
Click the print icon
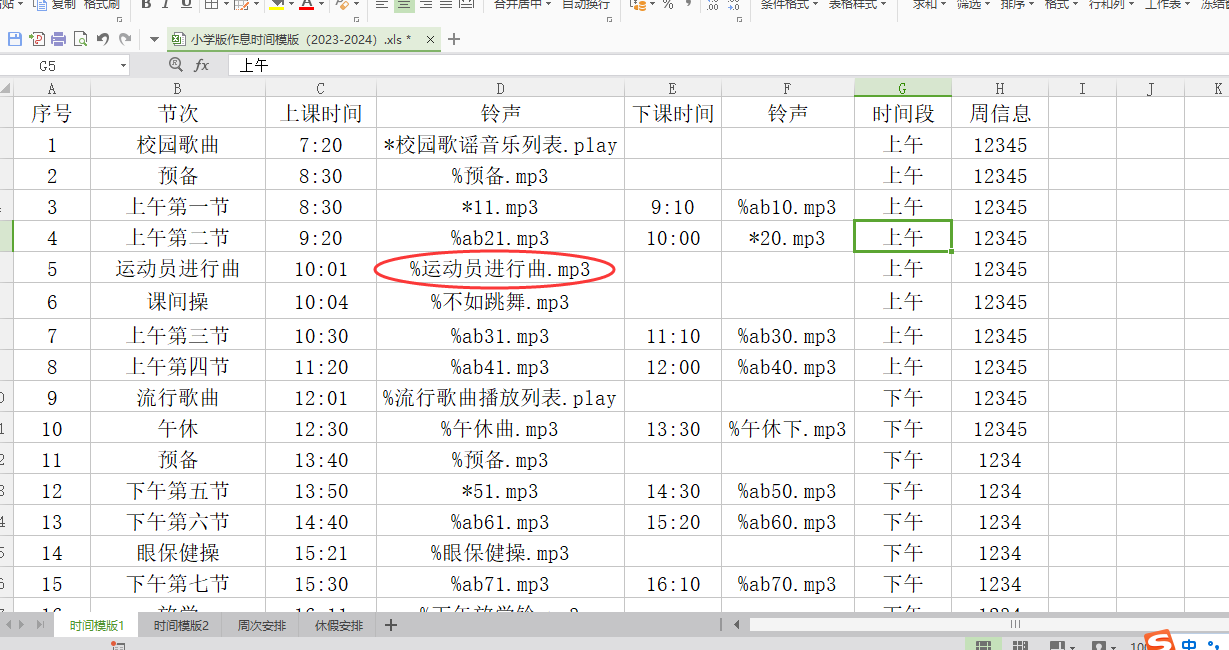click(x=58, y=40)
